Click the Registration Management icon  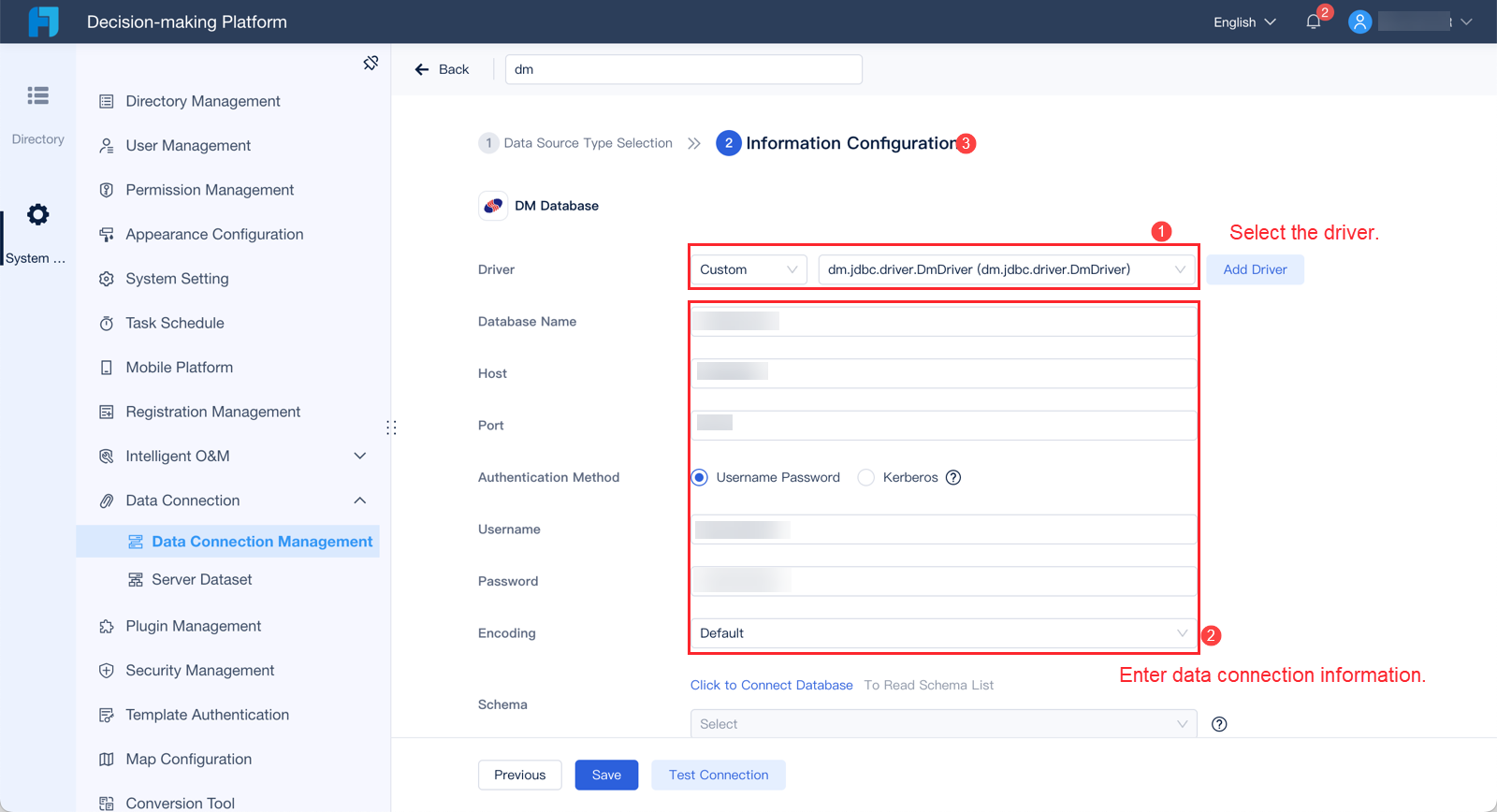[x=107, y=412]
